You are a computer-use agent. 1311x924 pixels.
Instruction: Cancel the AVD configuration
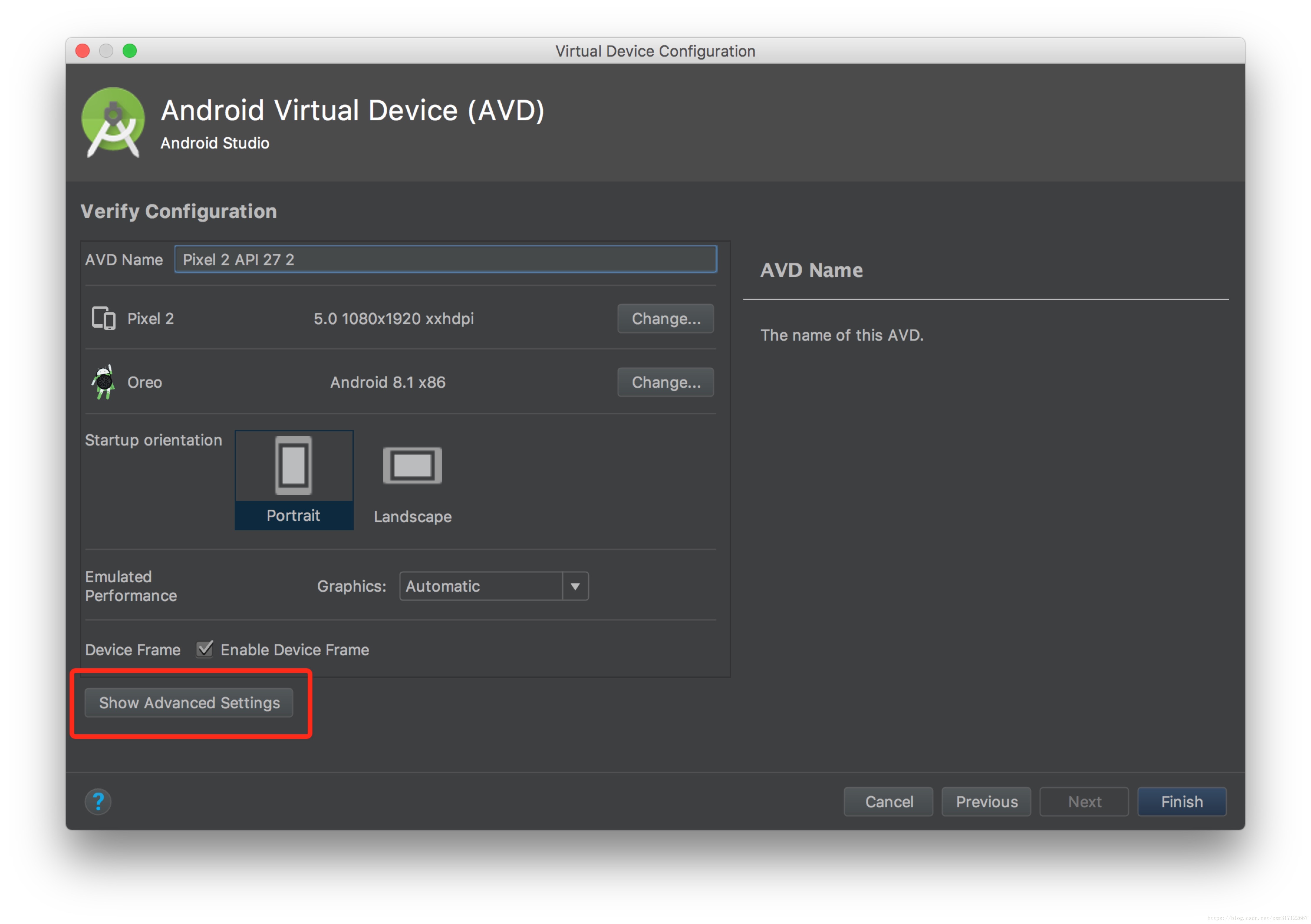(x=888, y=801)
